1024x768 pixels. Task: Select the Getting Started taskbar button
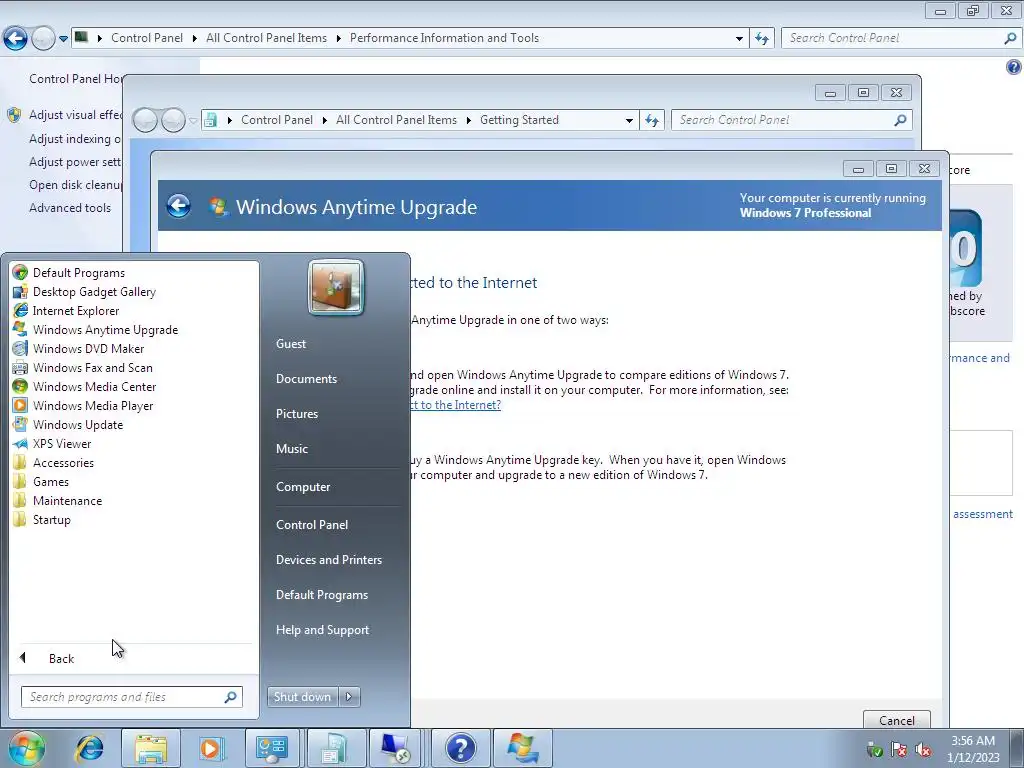pos(336,748)
